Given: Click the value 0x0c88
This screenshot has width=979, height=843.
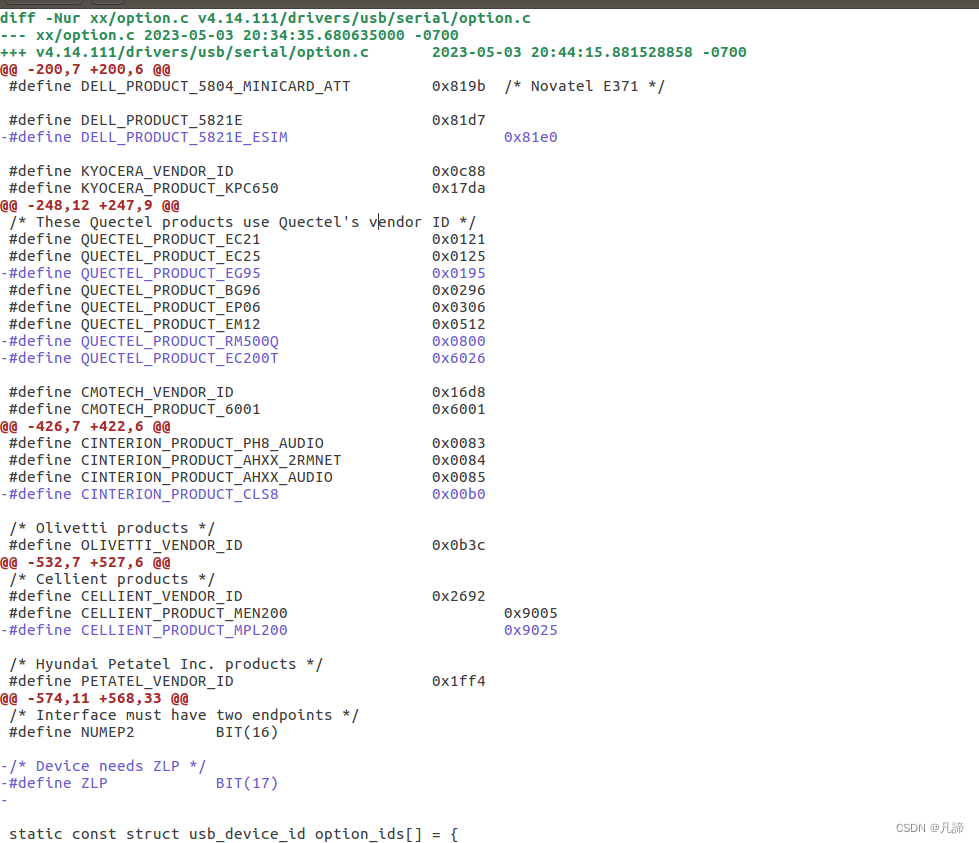Looking at the screenshot, I should [458, 171].
